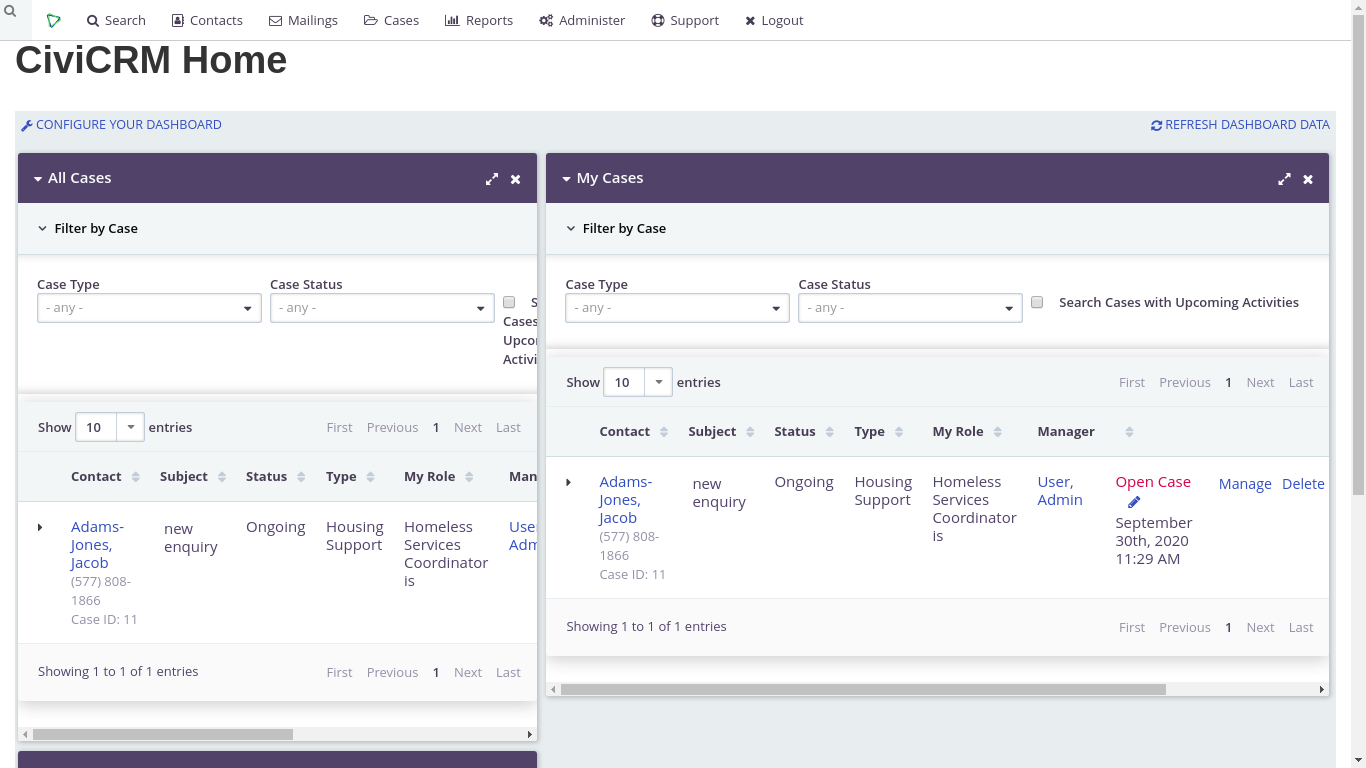Expand My Cases dashlet to fullscreen

click(x=1284, y=179)
